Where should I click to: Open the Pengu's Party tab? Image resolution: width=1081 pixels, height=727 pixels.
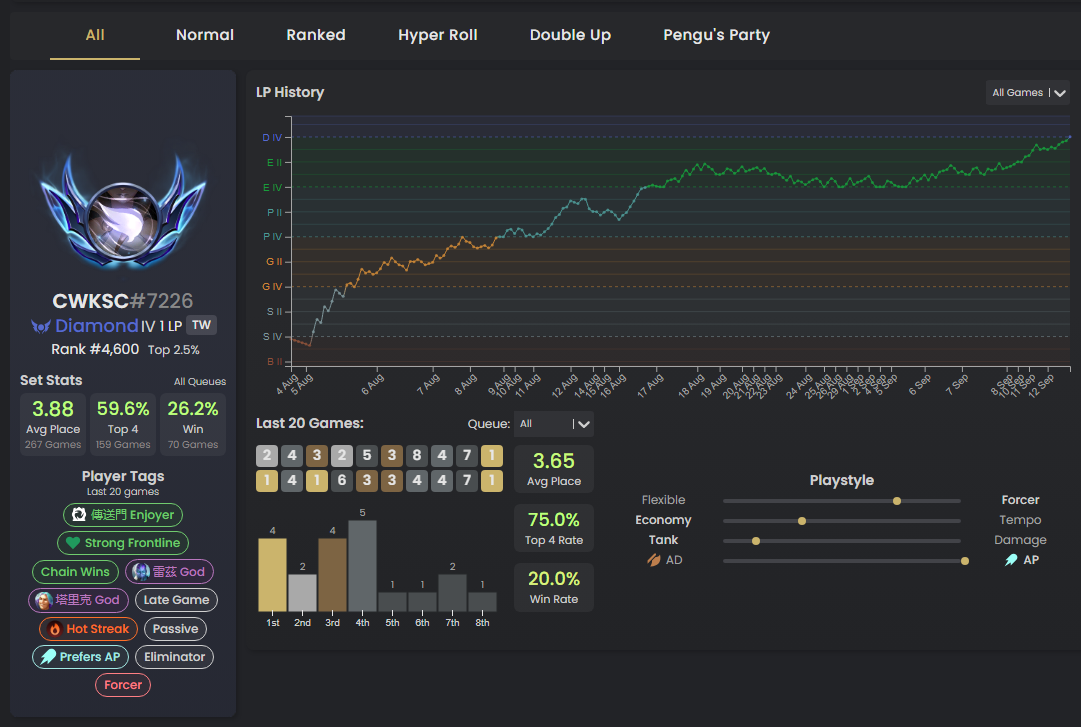click(716, 35)
